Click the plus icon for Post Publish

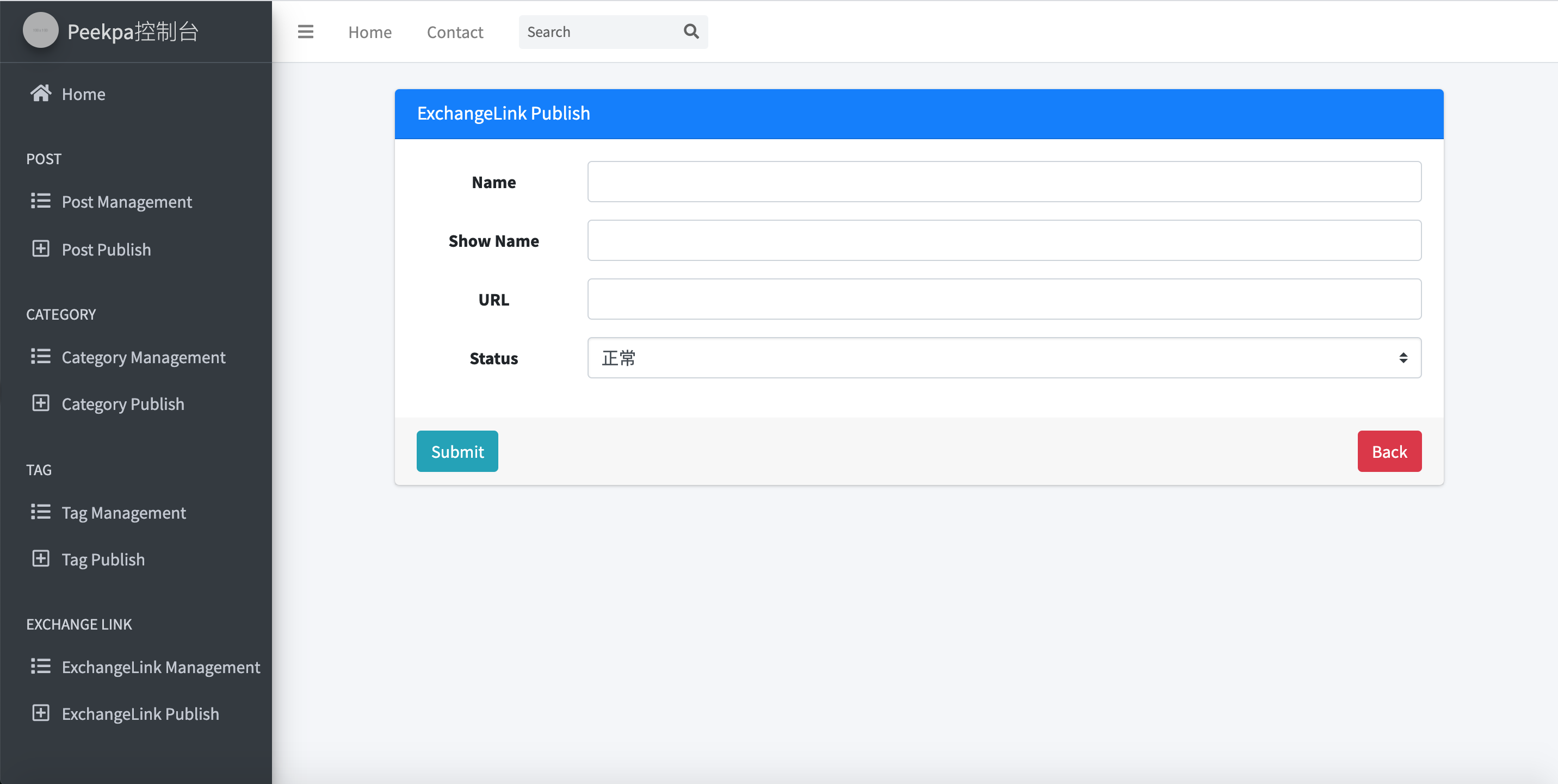40,248
